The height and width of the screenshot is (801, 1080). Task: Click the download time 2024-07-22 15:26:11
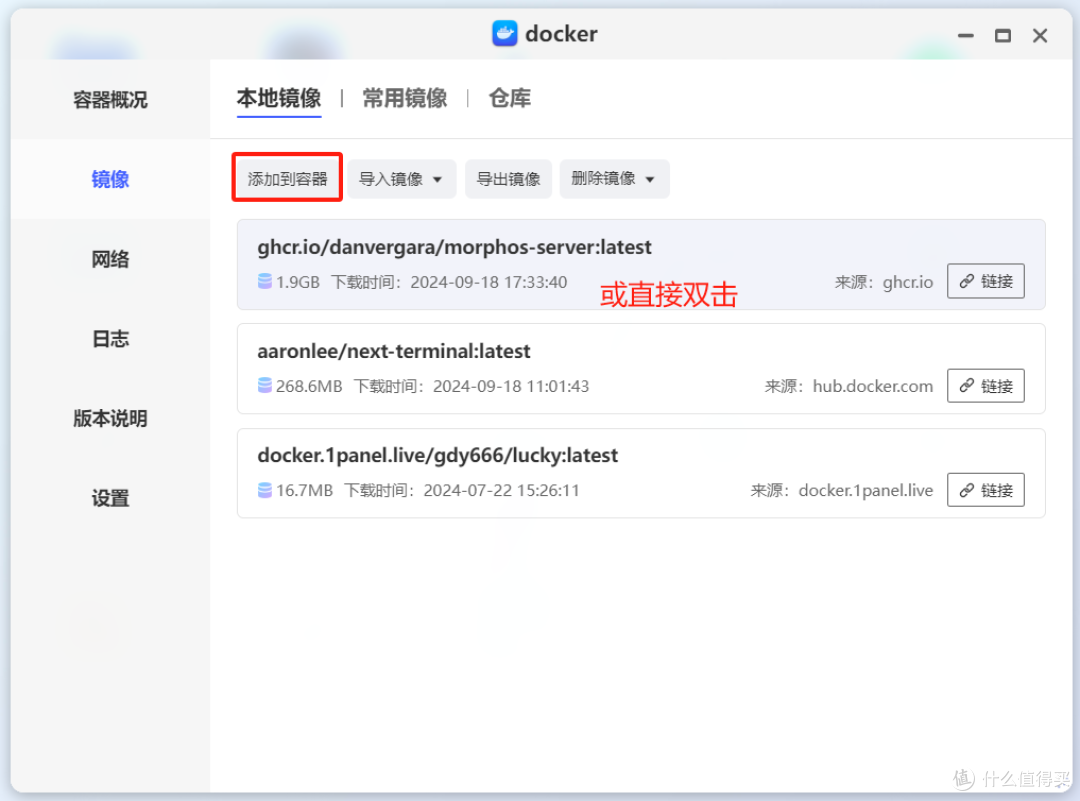(501, 490)
